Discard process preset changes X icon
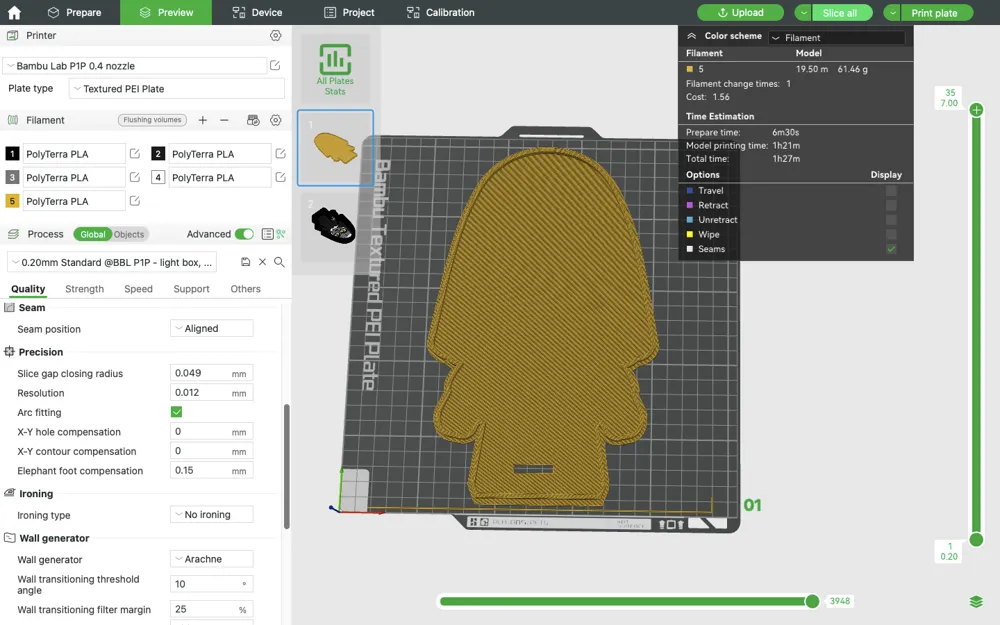Image resolution: width=1000 pixels, height=625 pixels. click(x=262, y=262)
